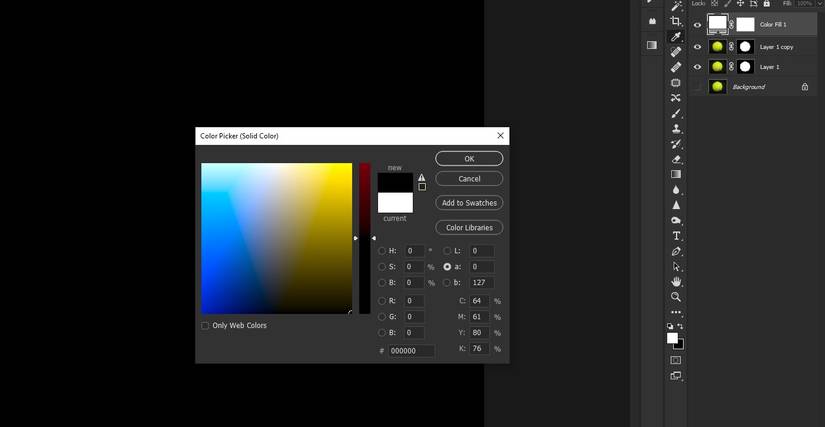
Task: Click the toolbar foreground color swatch
Action: [x=672, y=338]
